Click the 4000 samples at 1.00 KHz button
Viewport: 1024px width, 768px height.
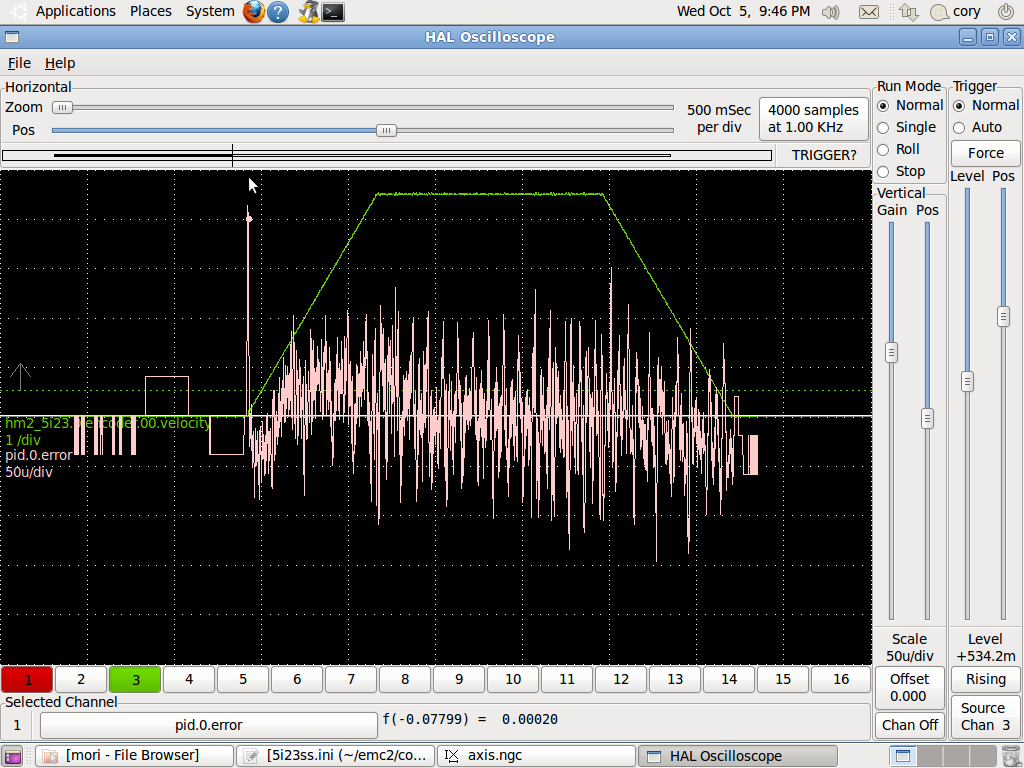click(x=814, y=119)
